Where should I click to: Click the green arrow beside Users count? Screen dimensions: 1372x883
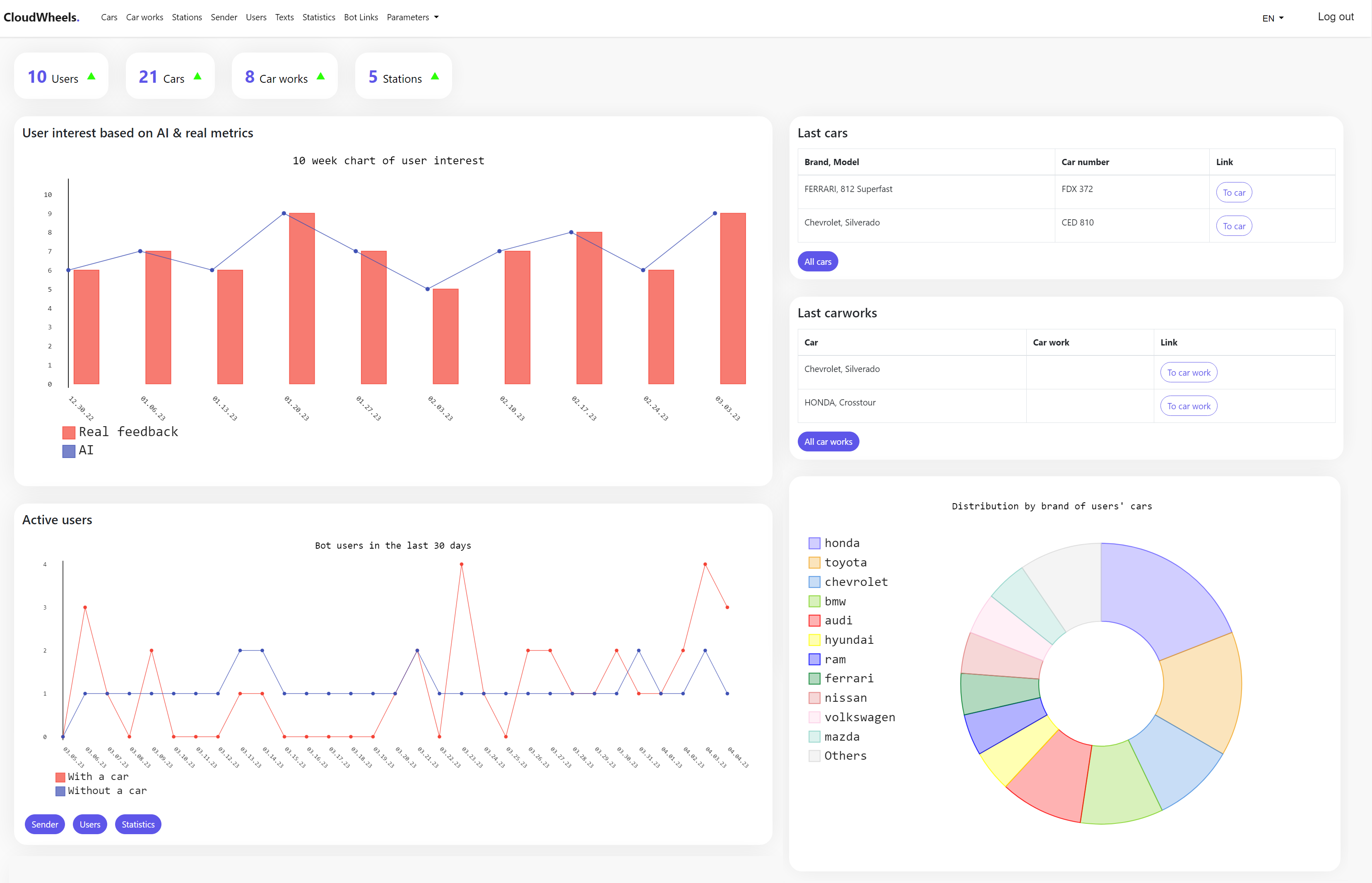point(91,76)
